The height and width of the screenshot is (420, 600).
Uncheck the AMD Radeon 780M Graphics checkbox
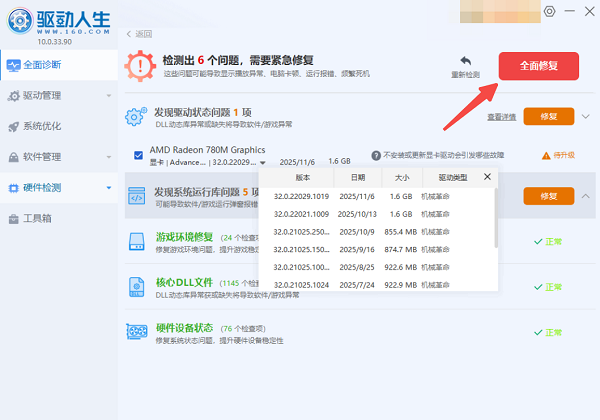tap(139, 155)
